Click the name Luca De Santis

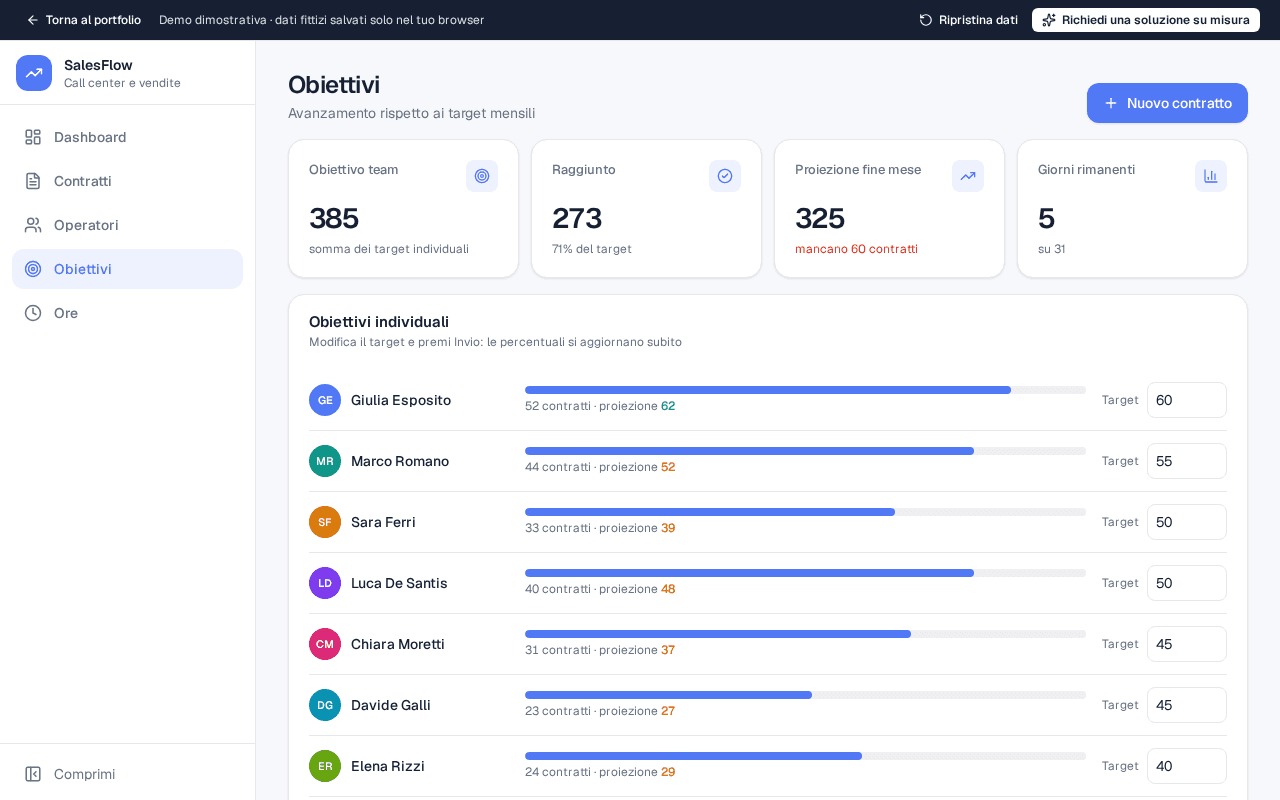(x=399, y=583)
